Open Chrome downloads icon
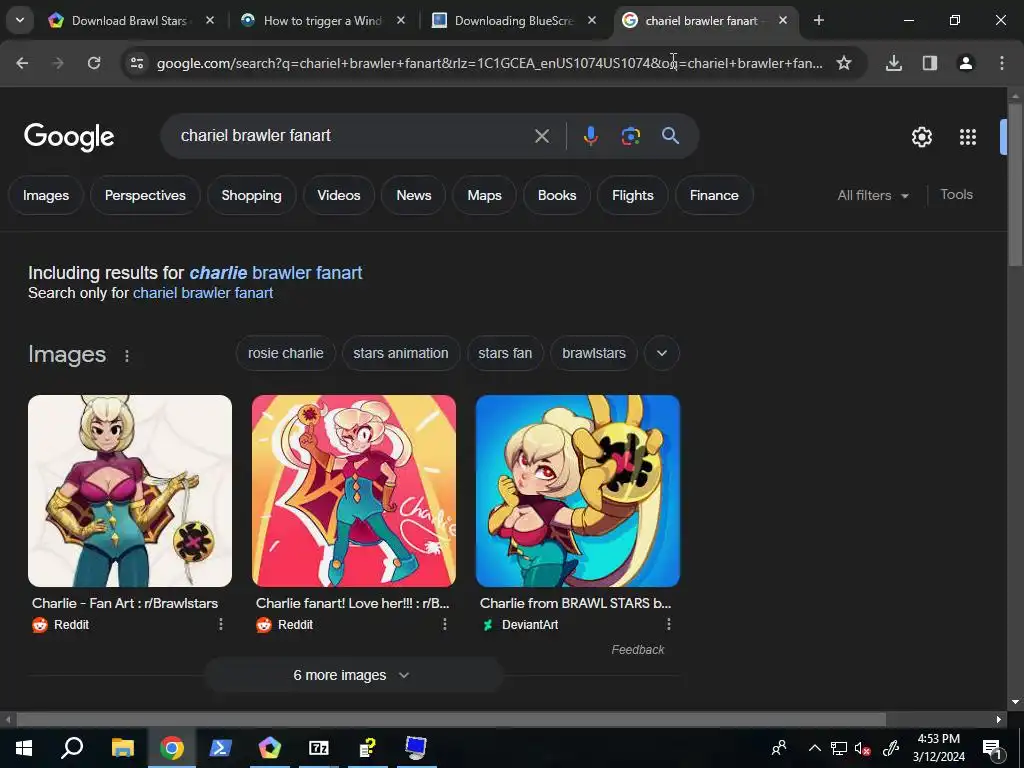The image size is (1024, 768). pyautogui.click(x=893, y=63)
